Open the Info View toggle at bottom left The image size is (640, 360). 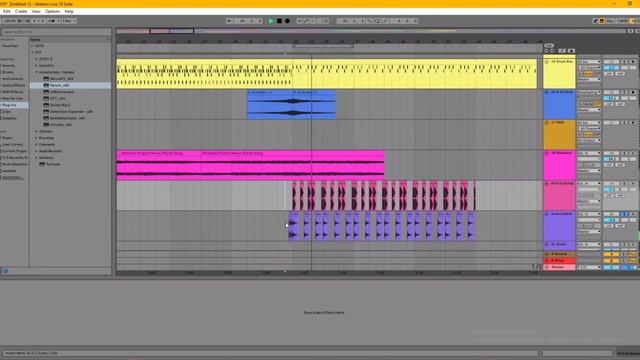click(x=6, y=271)
